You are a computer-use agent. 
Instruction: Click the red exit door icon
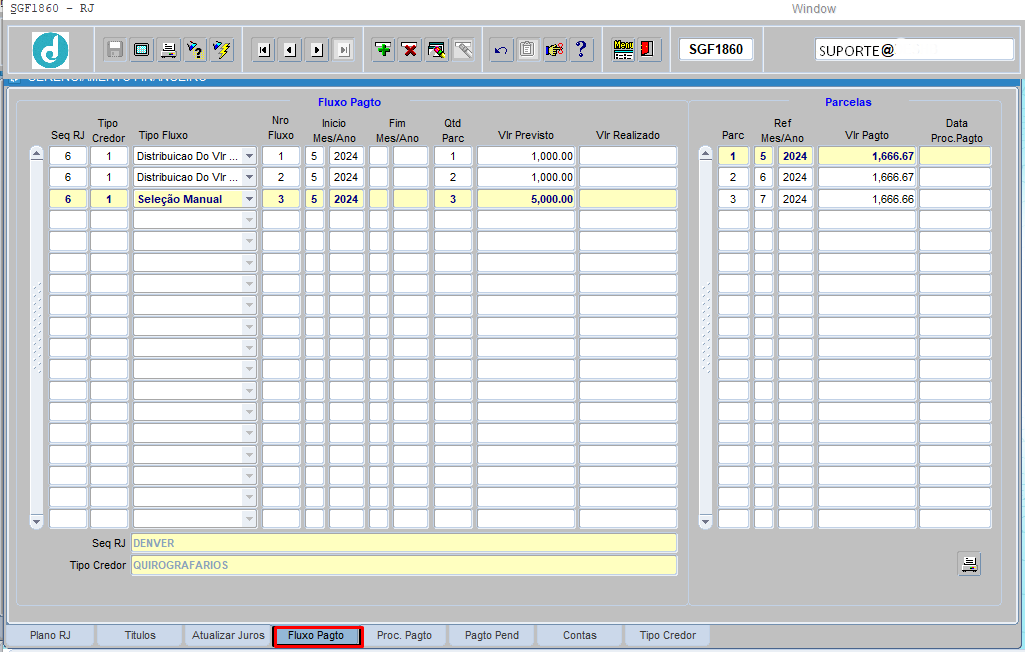(648, 50)
